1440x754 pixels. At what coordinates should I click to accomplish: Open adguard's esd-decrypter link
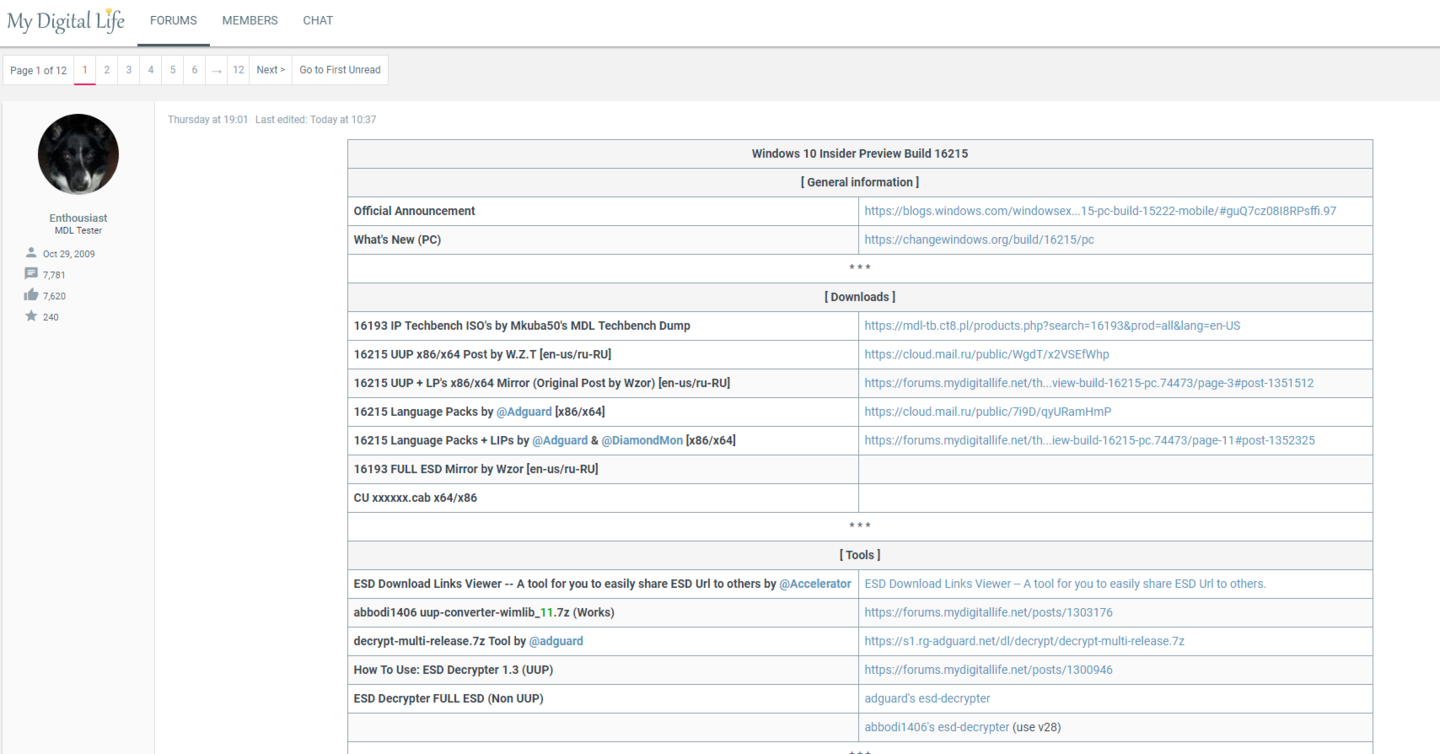pyautogui.click(x=927, y=698)
